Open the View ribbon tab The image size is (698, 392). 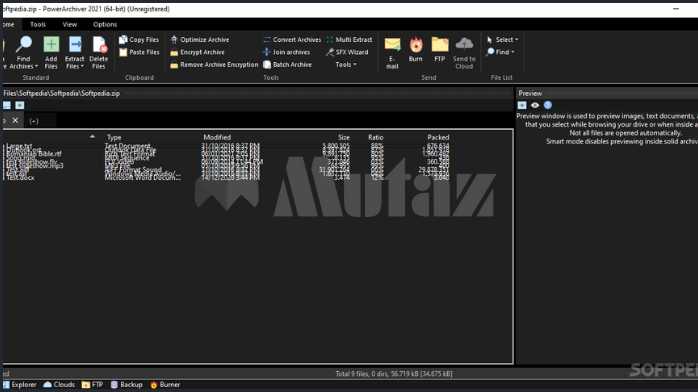[69, 24]
